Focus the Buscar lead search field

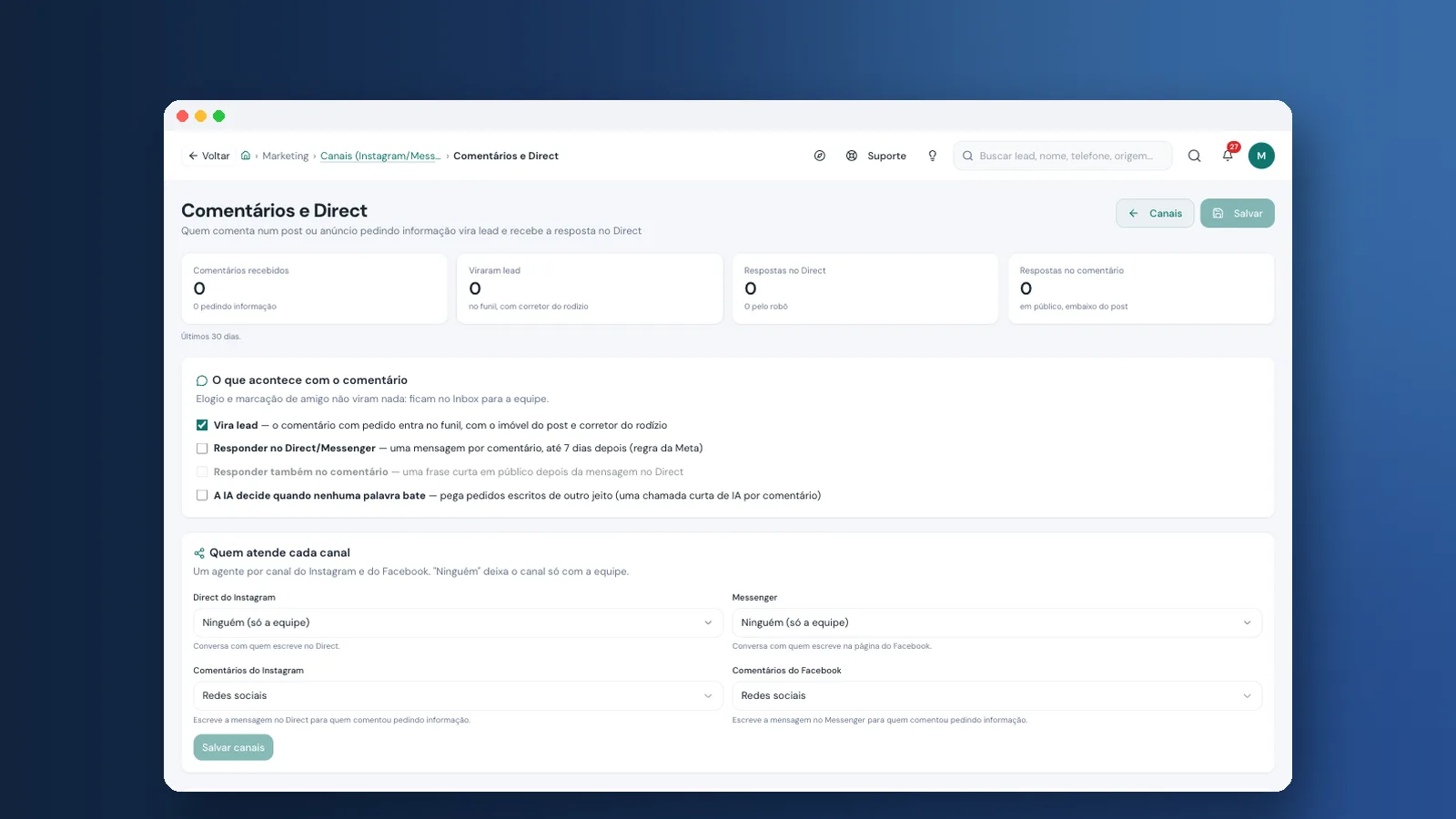[1063, 156]
